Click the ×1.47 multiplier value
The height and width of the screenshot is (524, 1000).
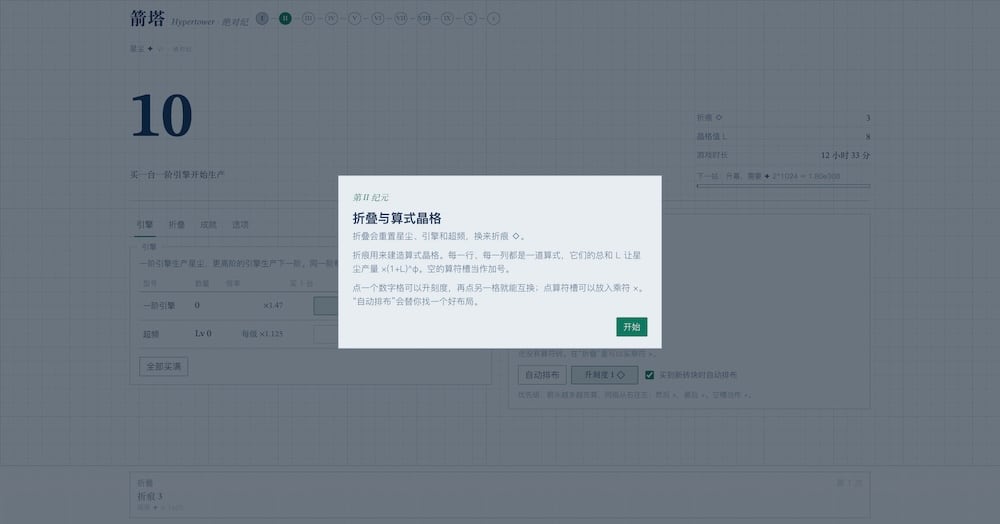pyautogui.click(x=274, y=305)
